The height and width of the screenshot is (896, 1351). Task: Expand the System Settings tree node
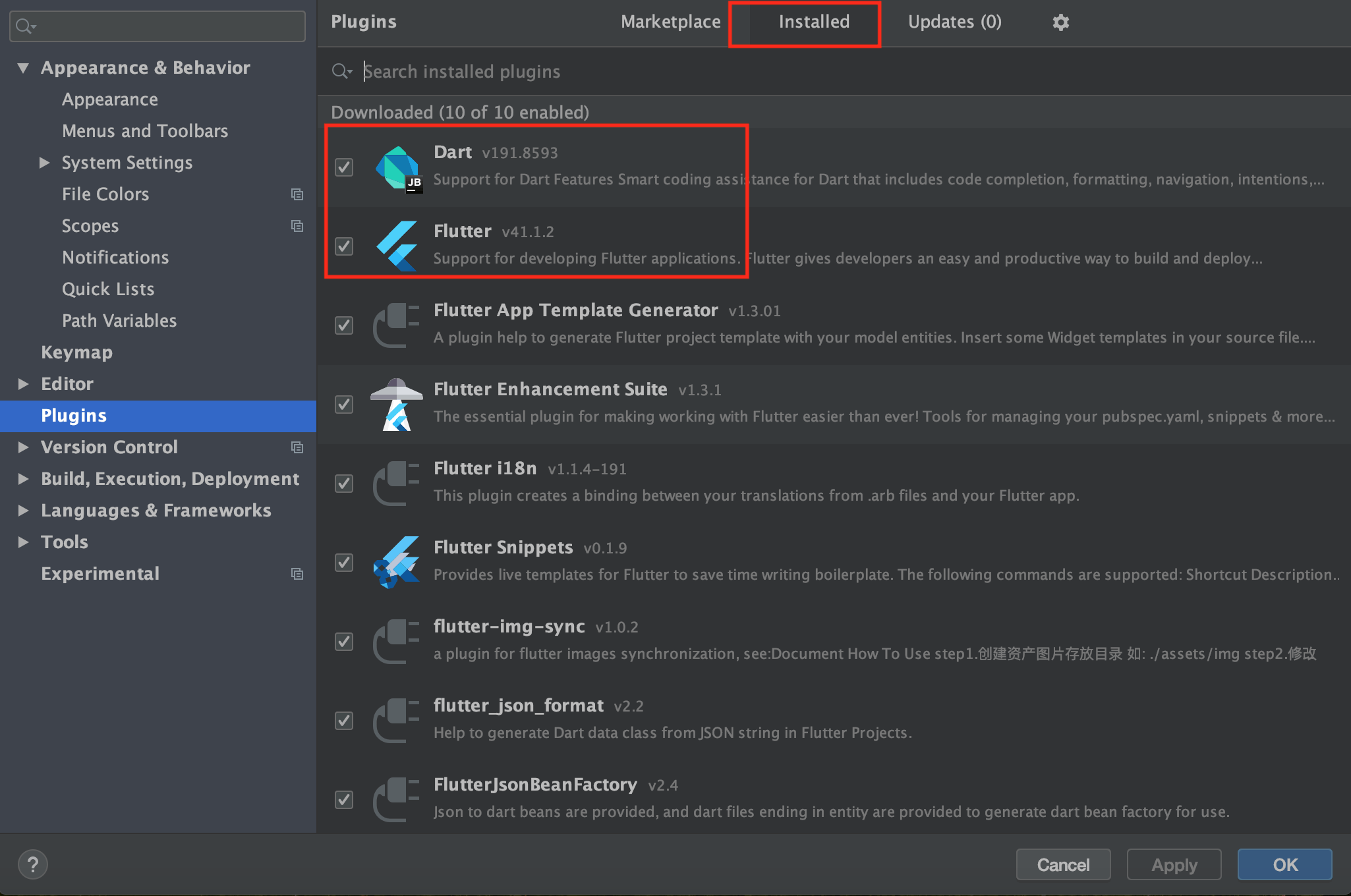44,163
